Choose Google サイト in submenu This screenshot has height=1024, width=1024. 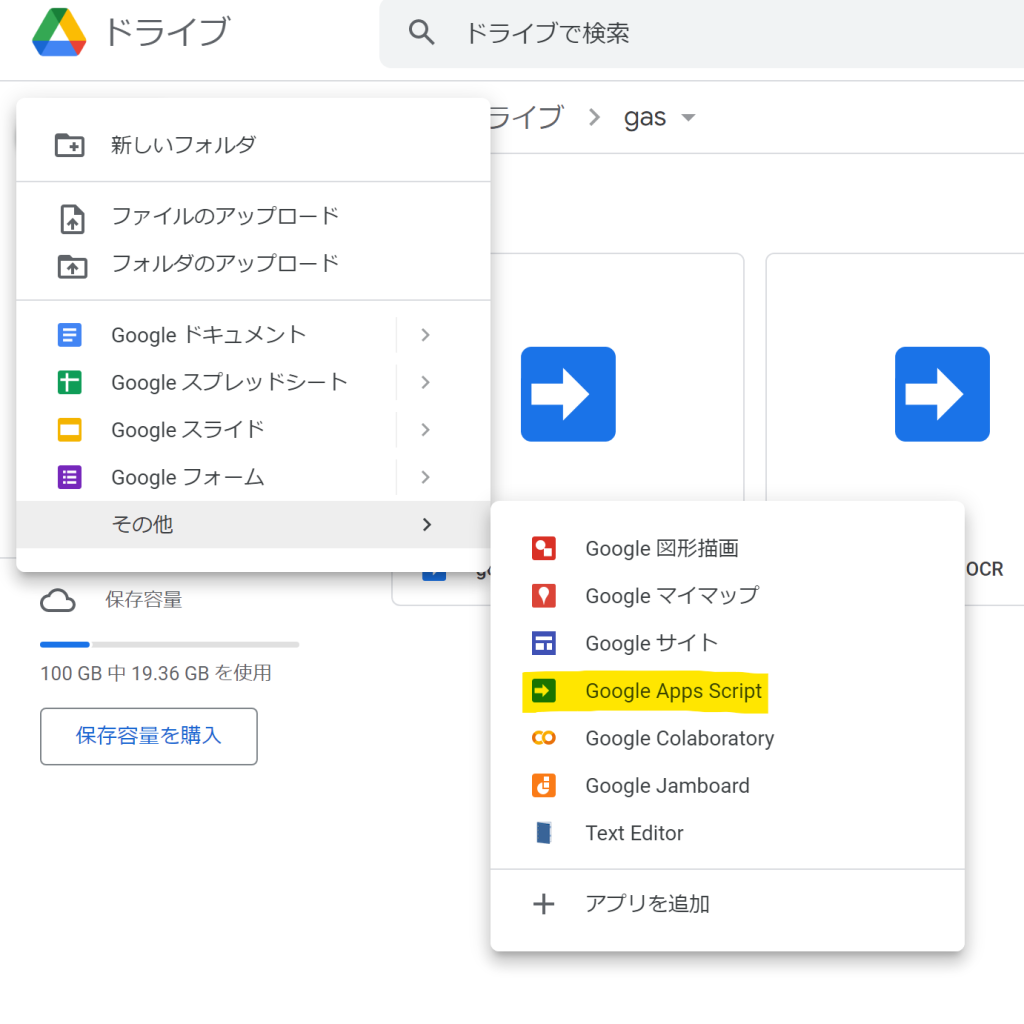click(728, 643)
